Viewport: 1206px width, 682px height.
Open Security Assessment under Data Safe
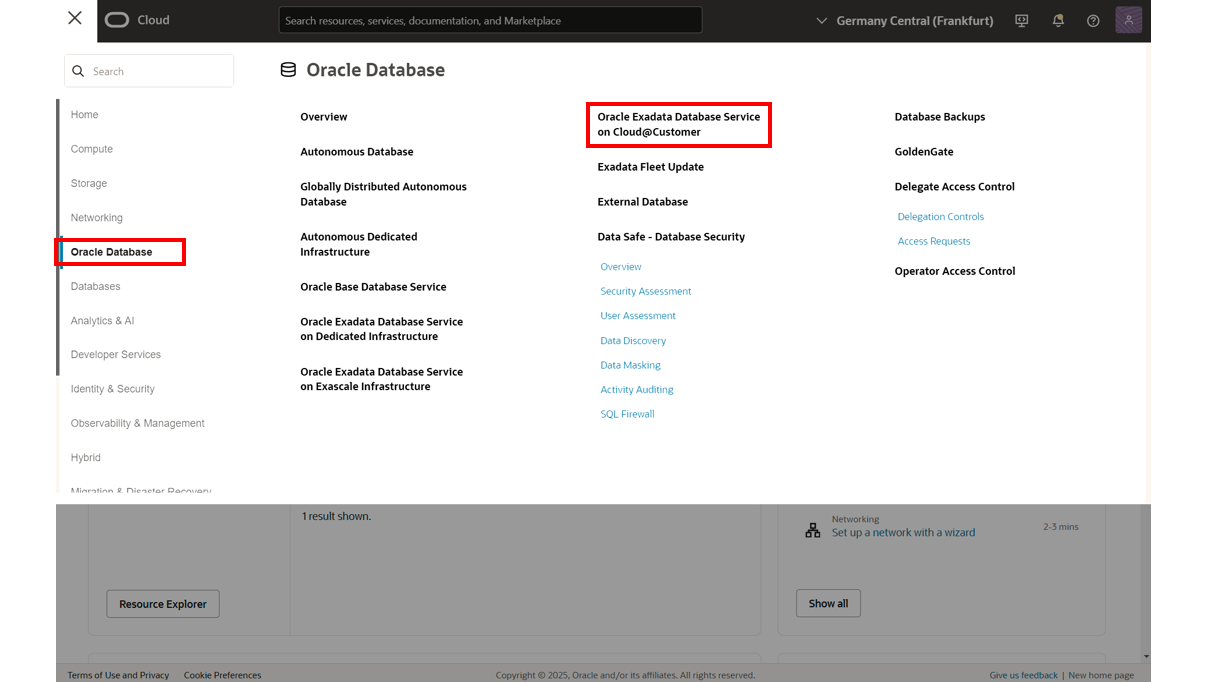[646, 291]
